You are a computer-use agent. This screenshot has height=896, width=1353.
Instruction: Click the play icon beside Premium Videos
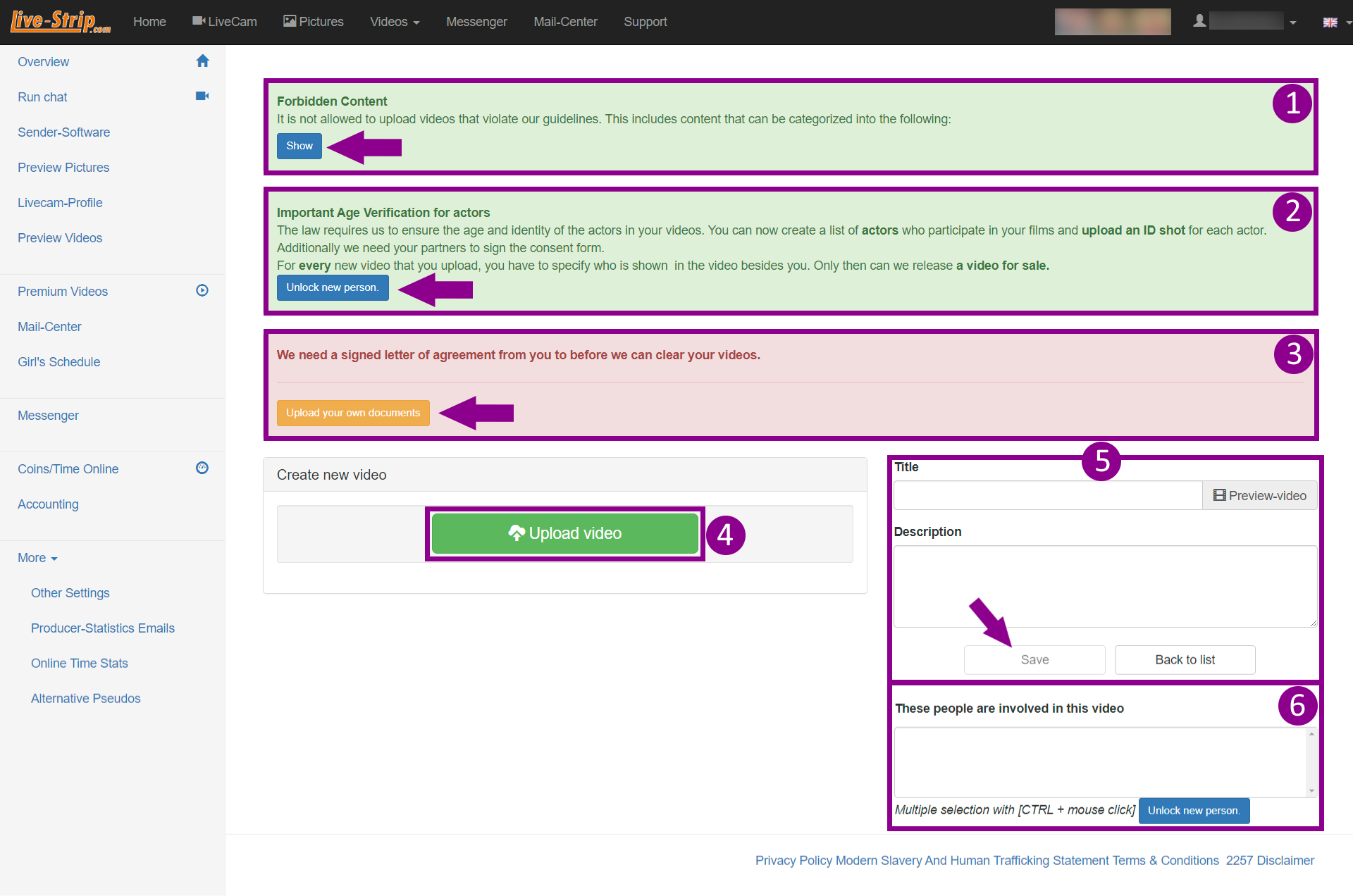[202, 291]
